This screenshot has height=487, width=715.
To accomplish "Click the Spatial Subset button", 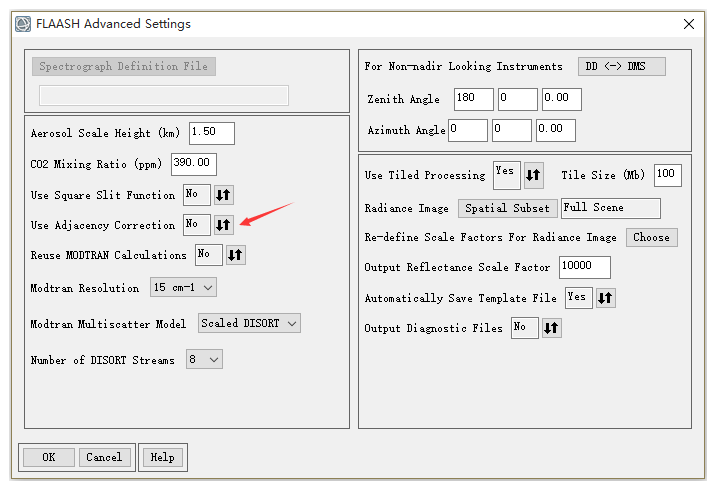I will pyautogui.click(x=508, y=208).
